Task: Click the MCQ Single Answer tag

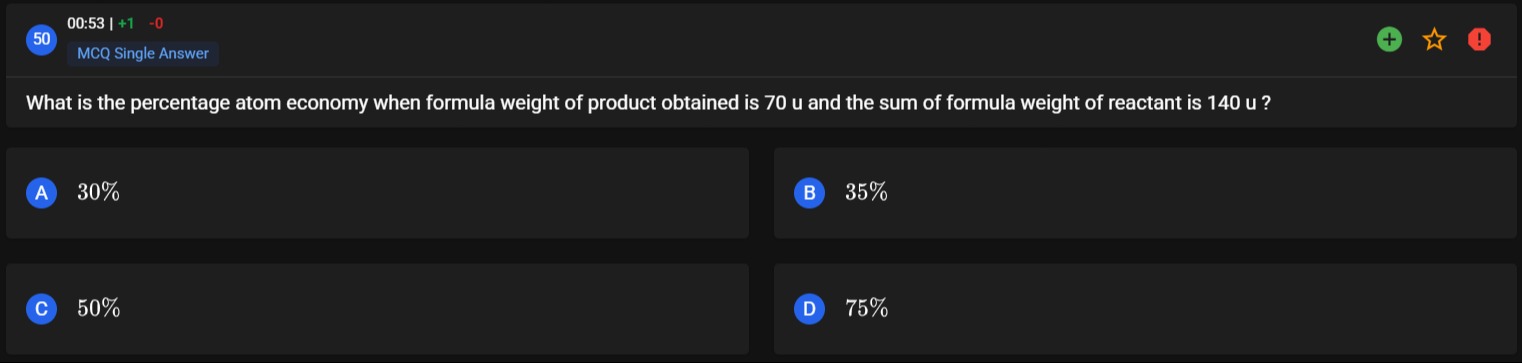Action: pyautogui.click(x=143, y=54)
